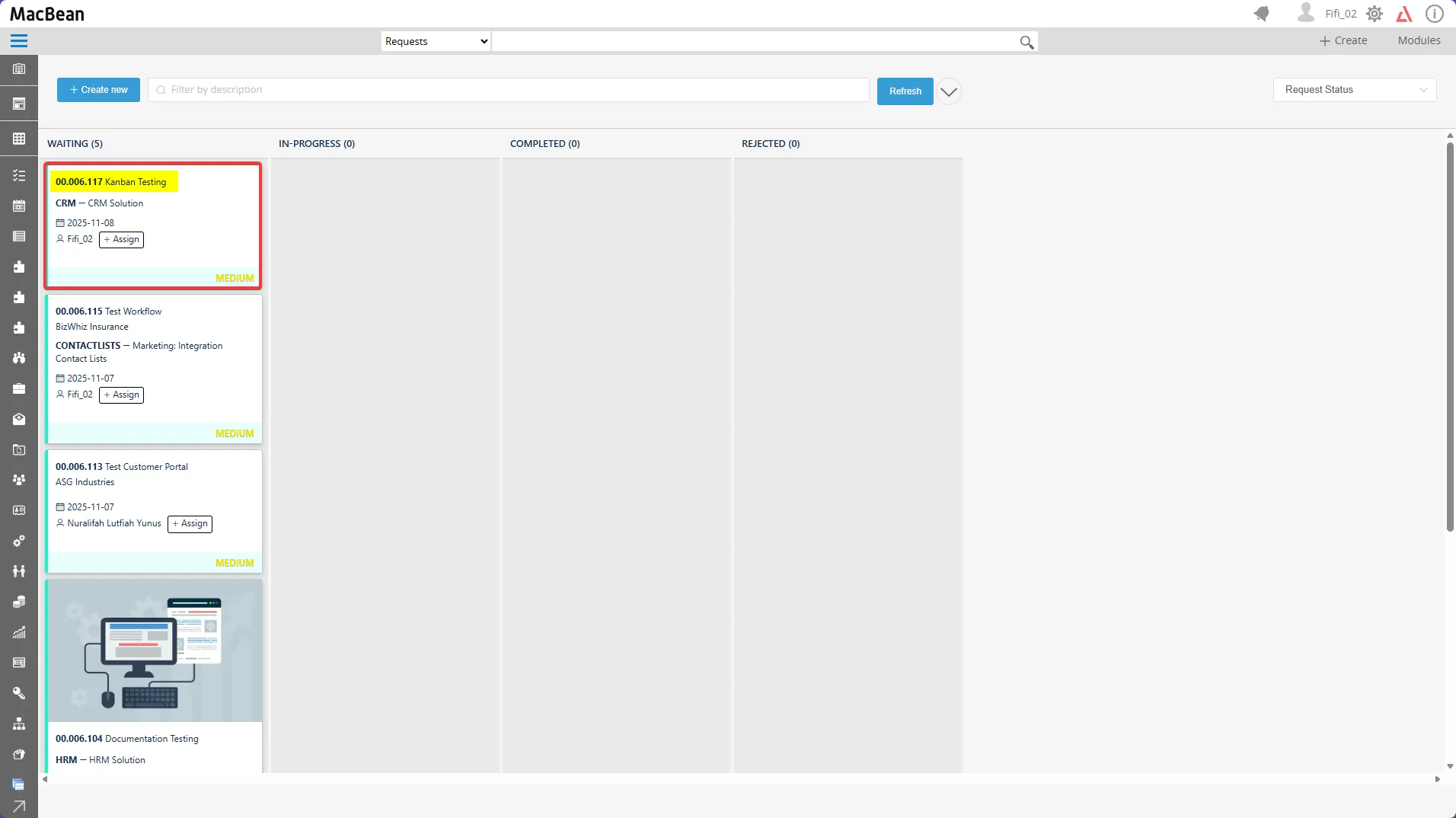Open the org chart icon in sidebar
The image size is (1456, 818).
(19, 724)
